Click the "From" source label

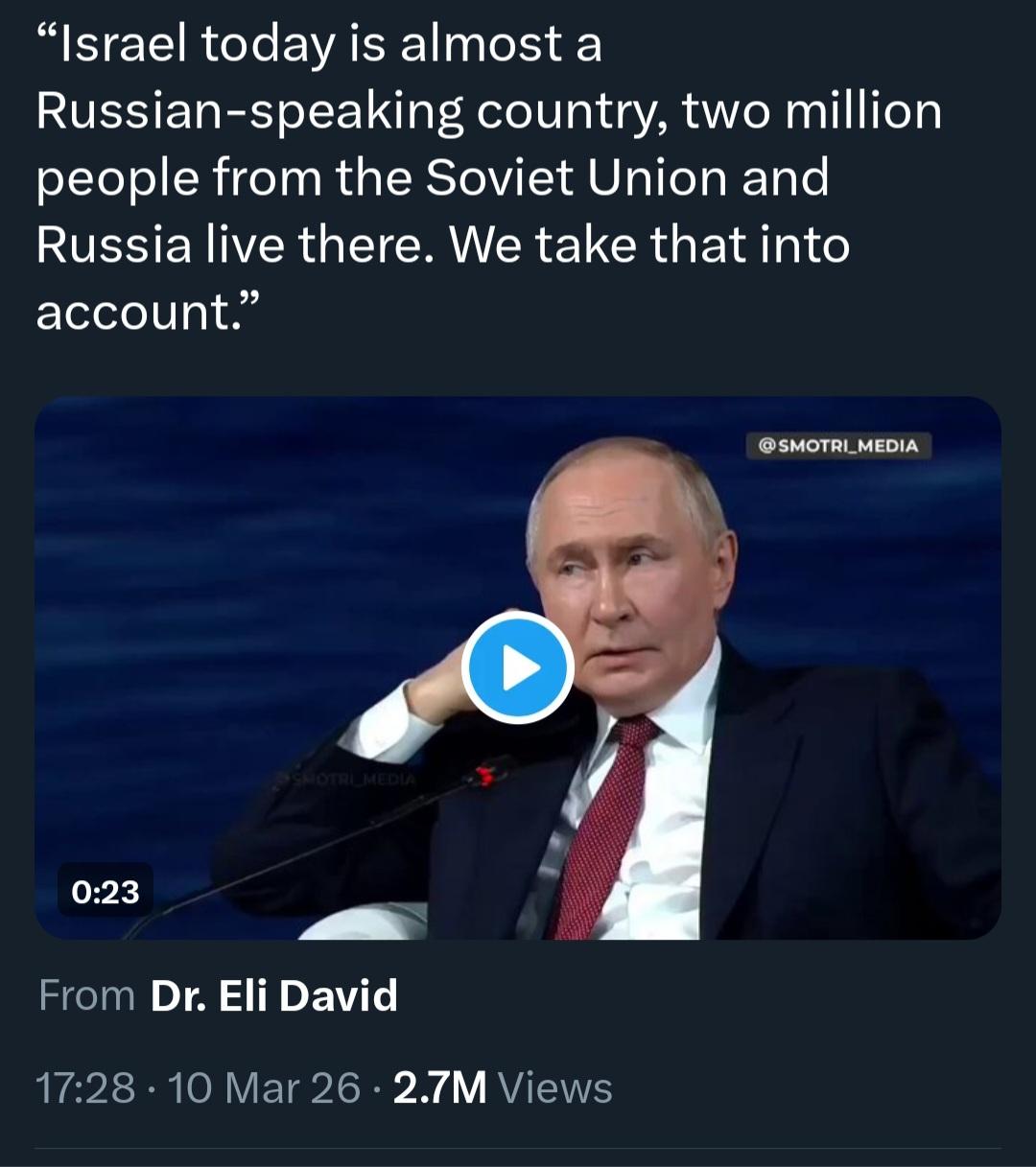click(86, 995)
